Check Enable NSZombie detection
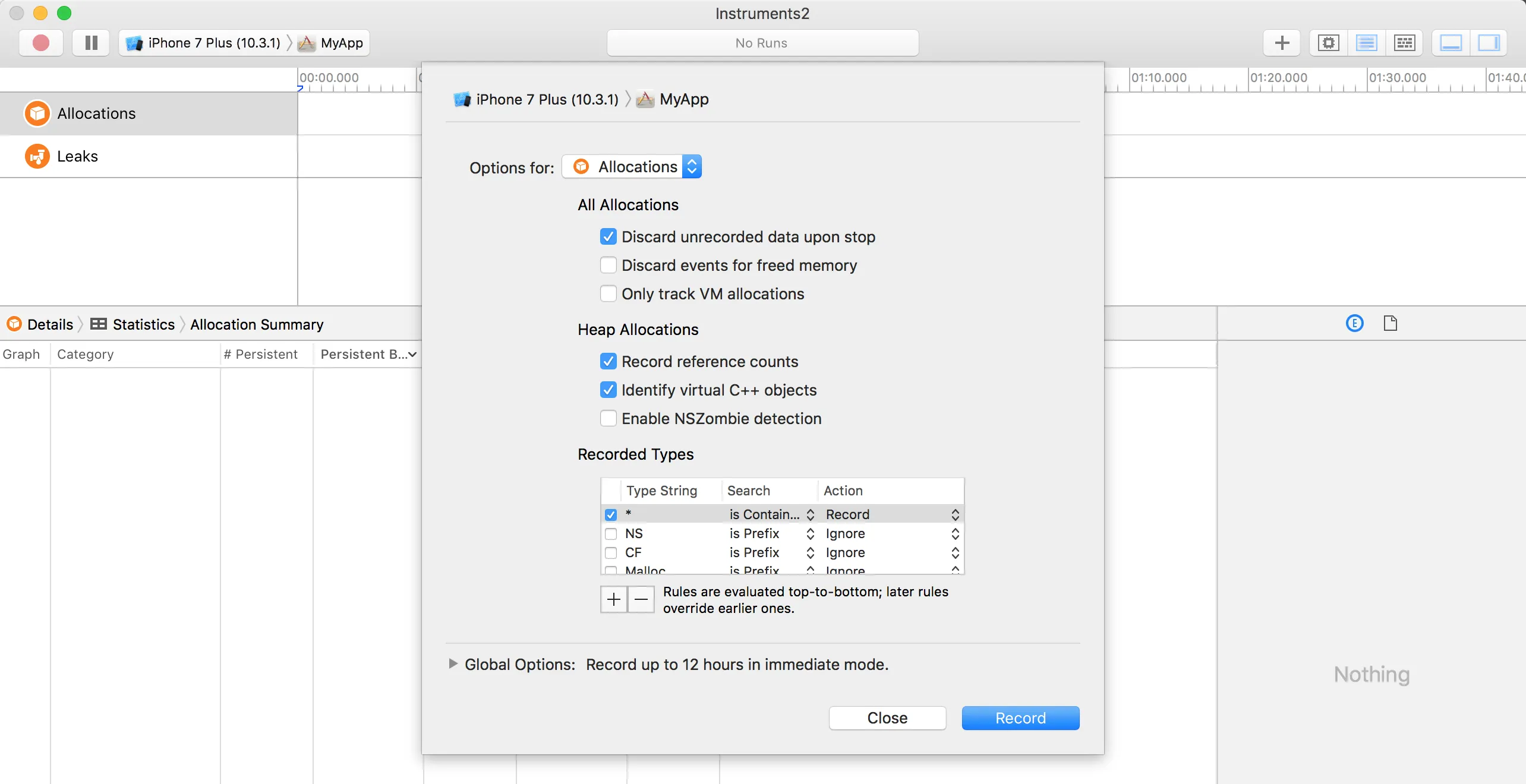 [608, 418]
